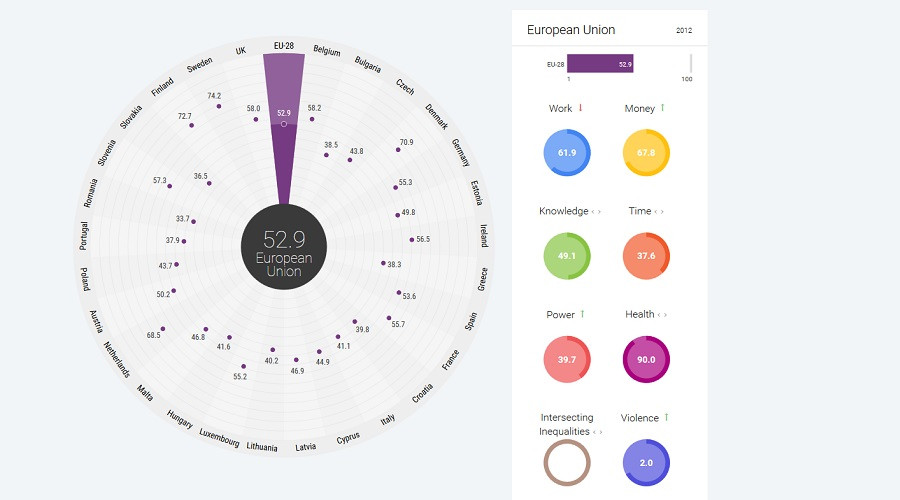Select Sweden on the chart rim
The height and width of the screenshot is (500, 900).
click(200, 65)
